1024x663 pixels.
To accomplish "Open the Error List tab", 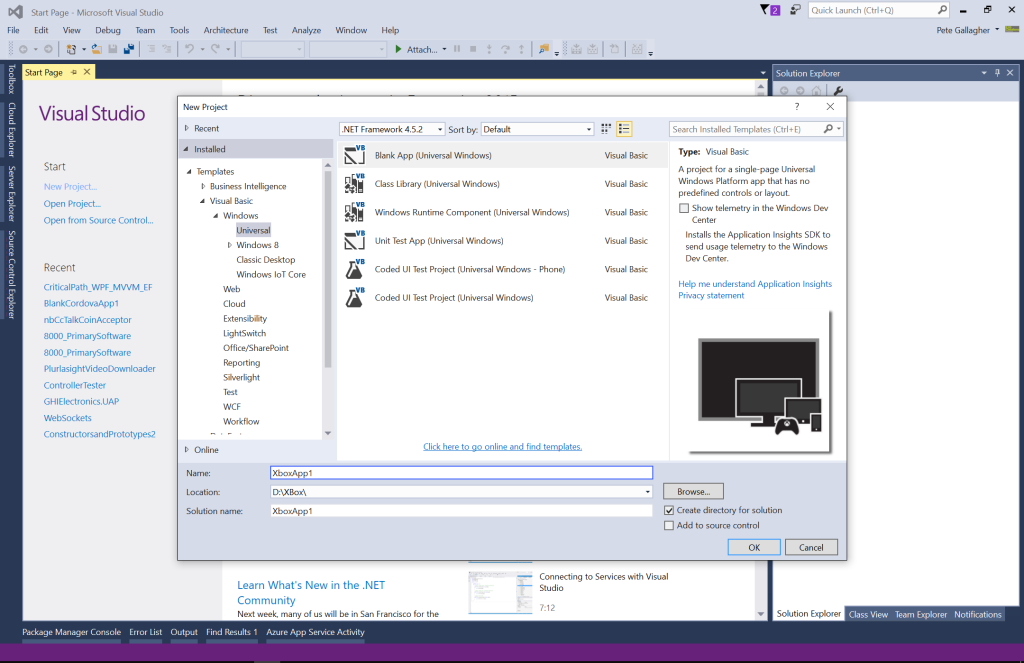I will [x=145, y=632].
